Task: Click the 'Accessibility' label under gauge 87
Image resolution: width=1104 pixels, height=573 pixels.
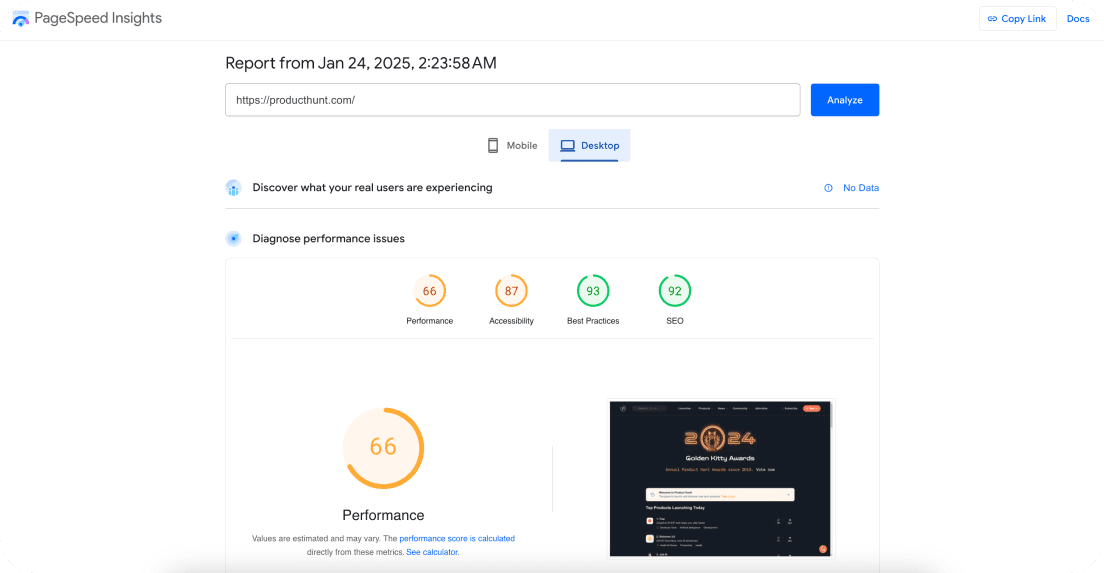Action: coord(511,321)
